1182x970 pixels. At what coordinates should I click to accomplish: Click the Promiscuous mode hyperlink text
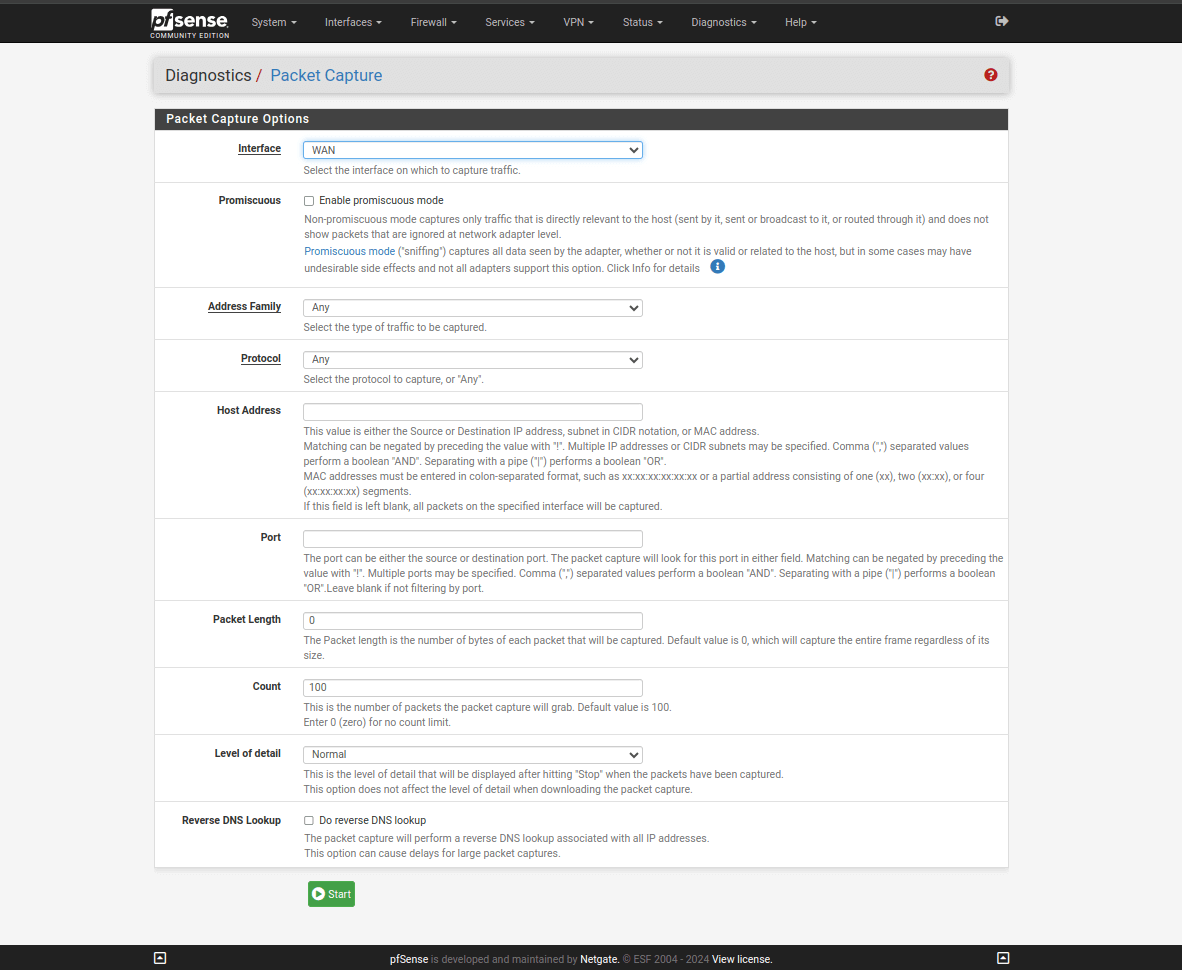349,252
